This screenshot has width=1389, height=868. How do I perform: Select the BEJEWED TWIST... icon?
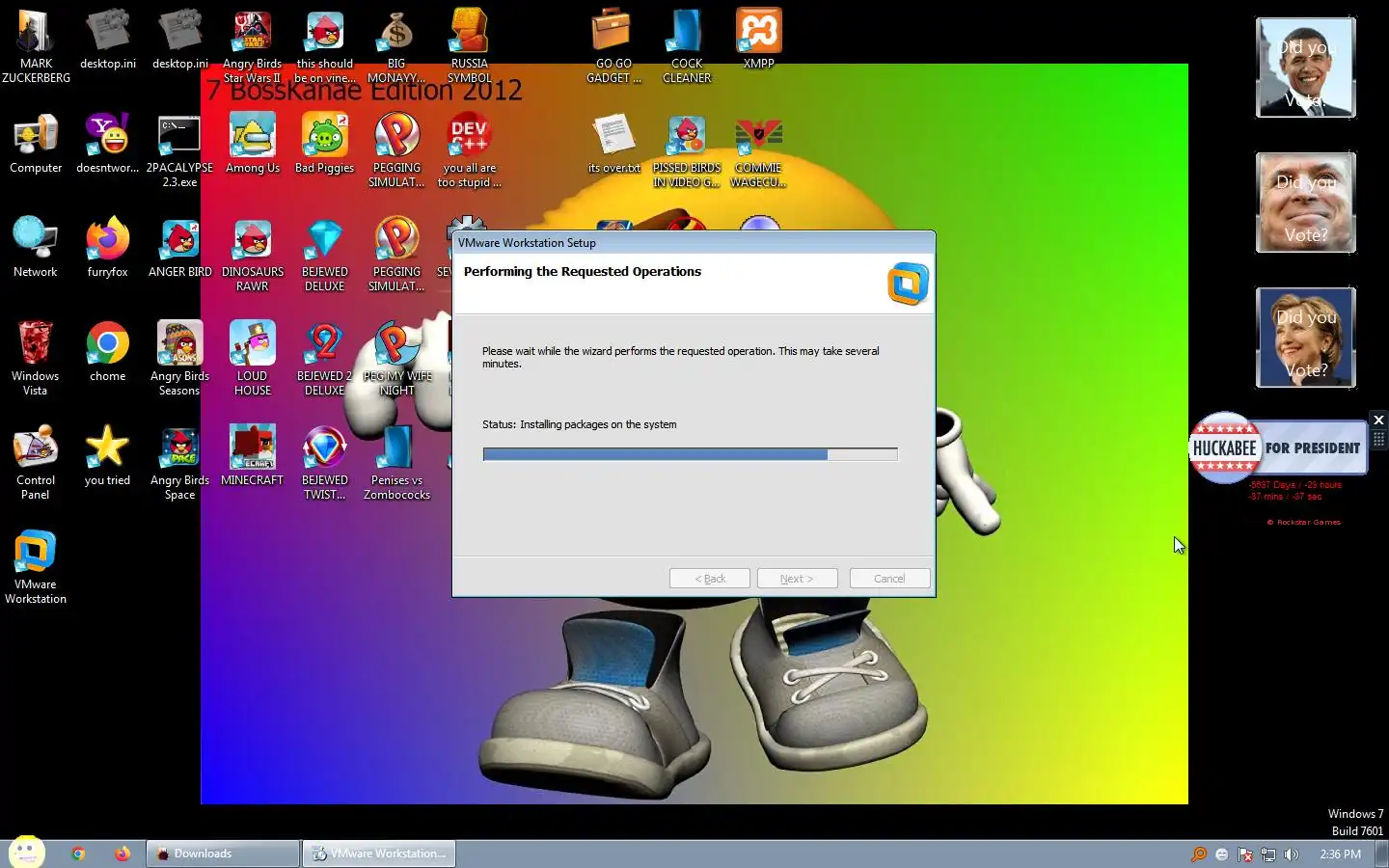point(324,463)
